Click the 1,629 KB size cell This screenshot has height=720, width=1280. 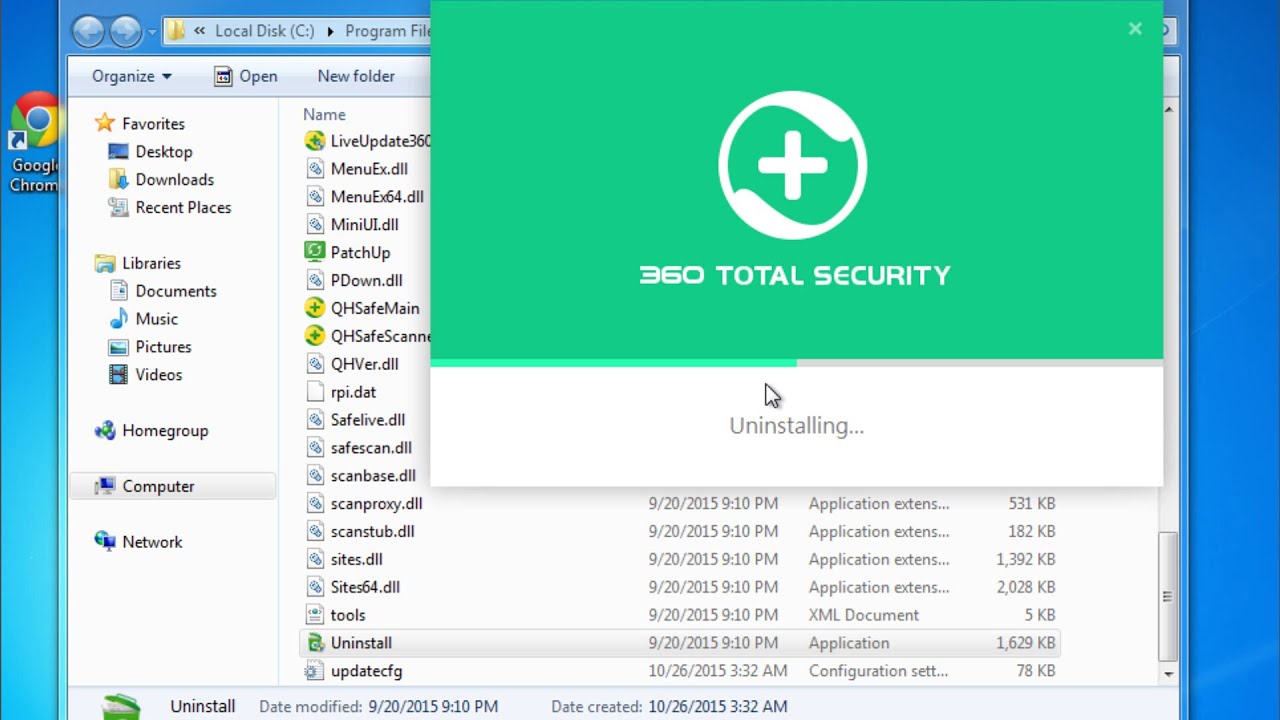coord(1026,643)
